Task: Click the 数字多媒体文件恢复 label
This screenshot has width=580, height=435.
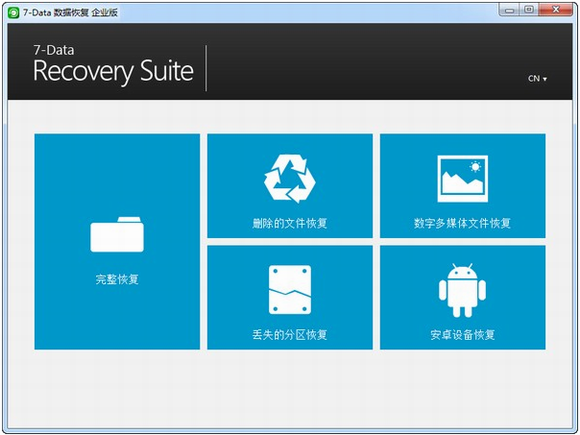Action: click(462, 223)
